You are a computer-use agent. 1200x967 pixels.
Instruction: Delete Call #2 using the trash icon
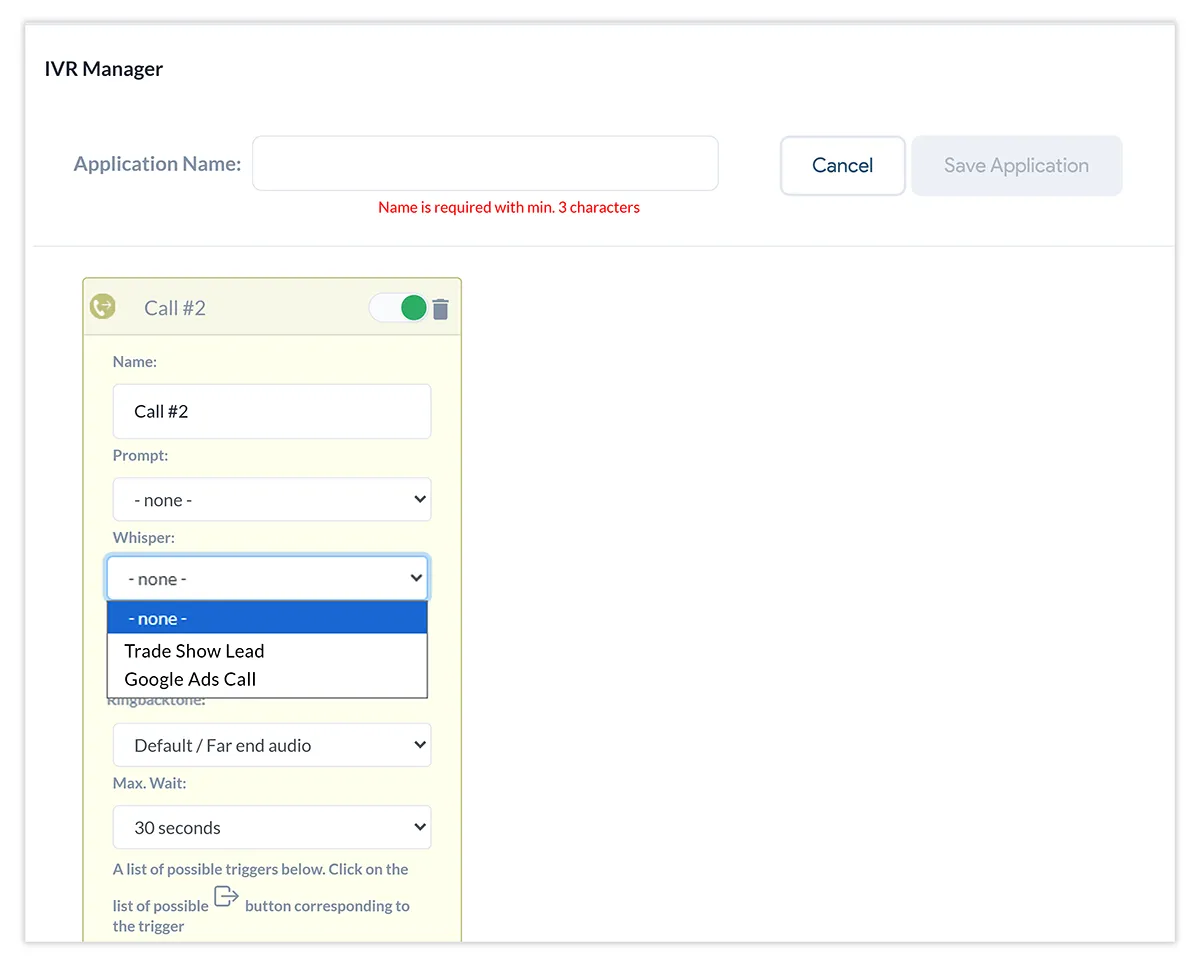click(x=440, y=309)
